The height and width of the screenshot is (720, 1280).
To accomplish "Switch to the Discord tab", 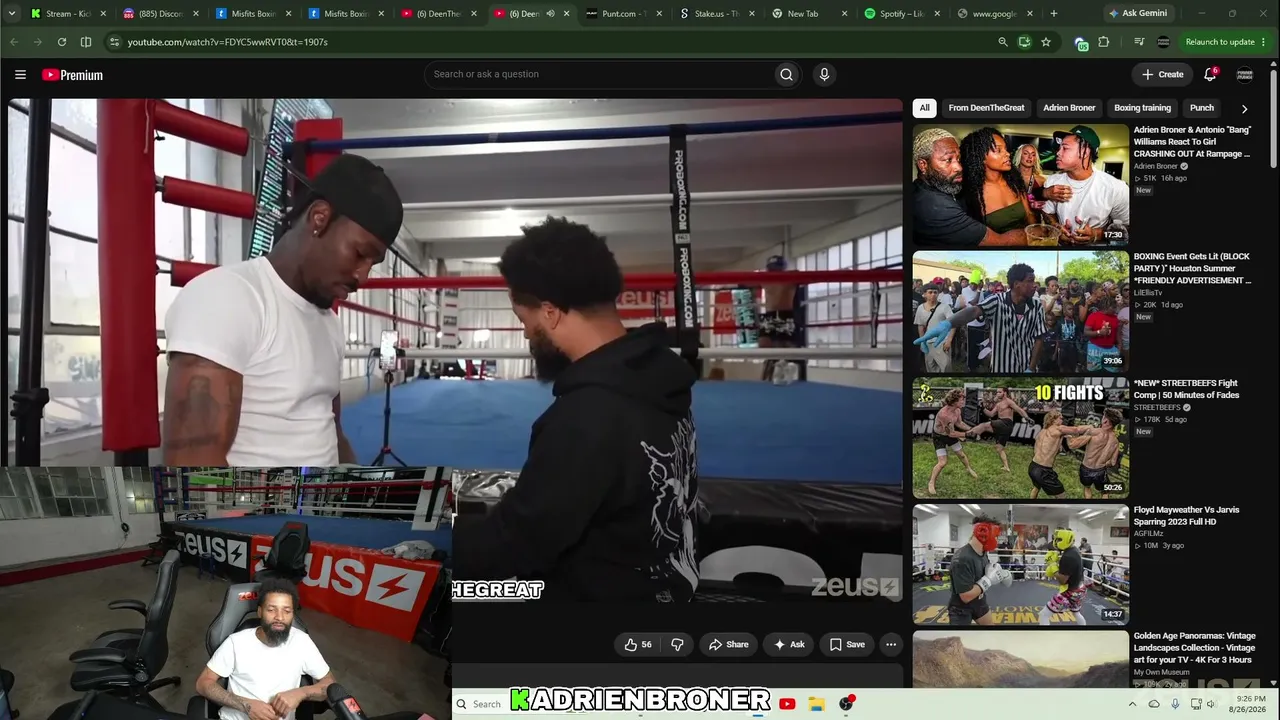I will (x=161, y=14).
